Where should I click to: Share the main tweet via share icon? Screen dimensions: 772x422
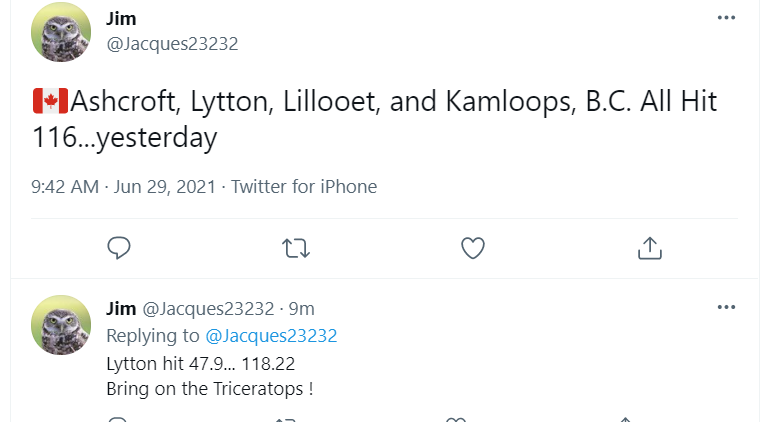[x=650, y=247]
